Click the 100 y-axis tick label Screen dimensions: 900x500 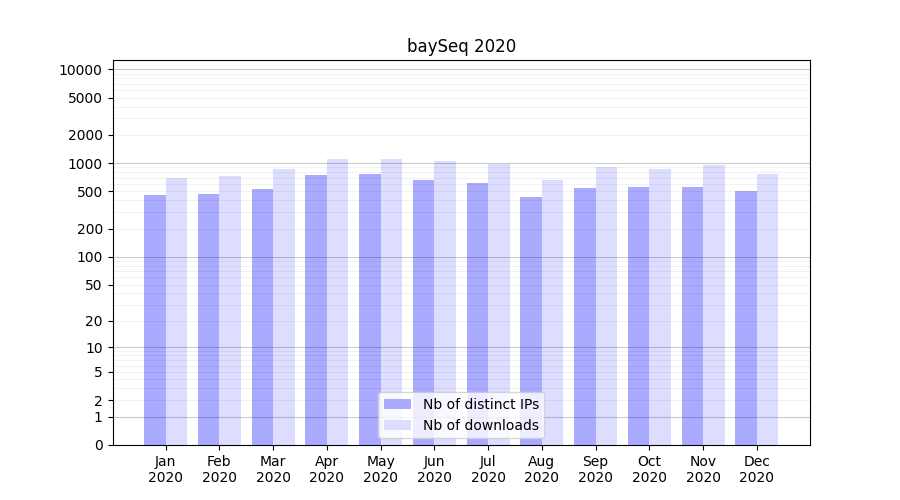[88, 257]
